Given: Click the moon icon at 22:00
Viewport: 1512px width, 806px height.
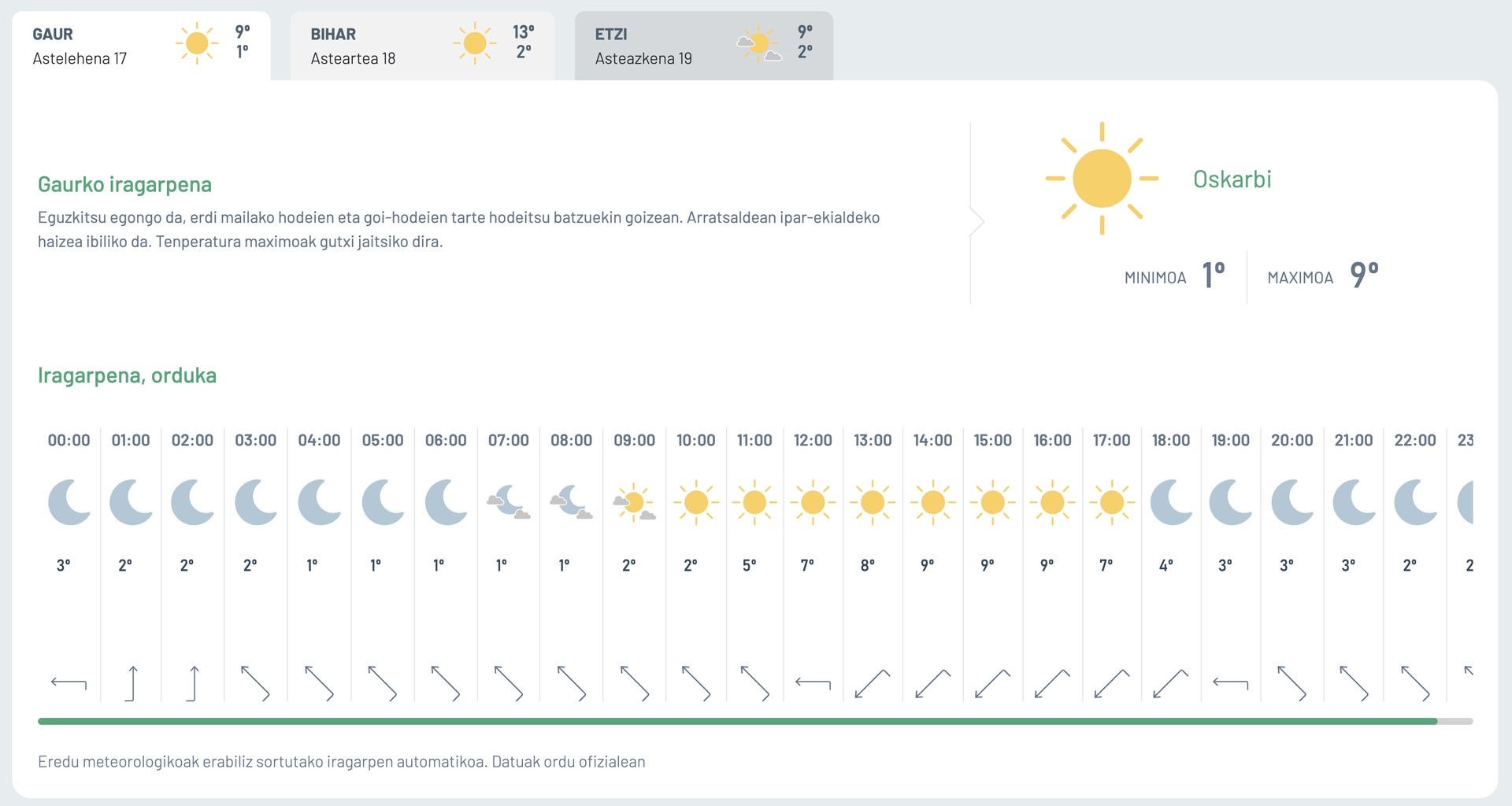Looking at the screenshot, I should pos(1415,502).
